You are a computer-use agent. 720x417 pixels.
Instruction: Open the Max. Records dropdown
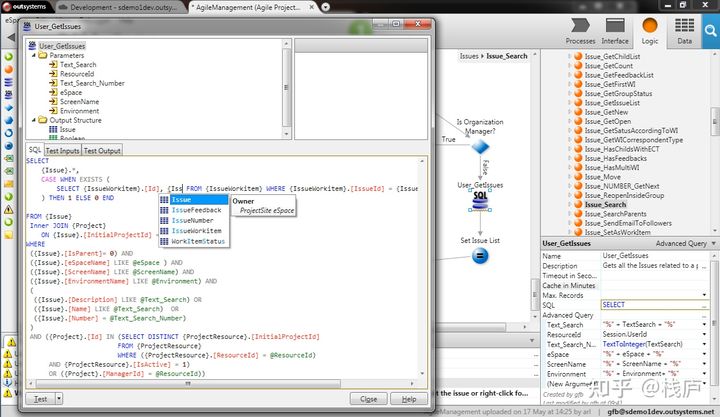tap(704, 295)
